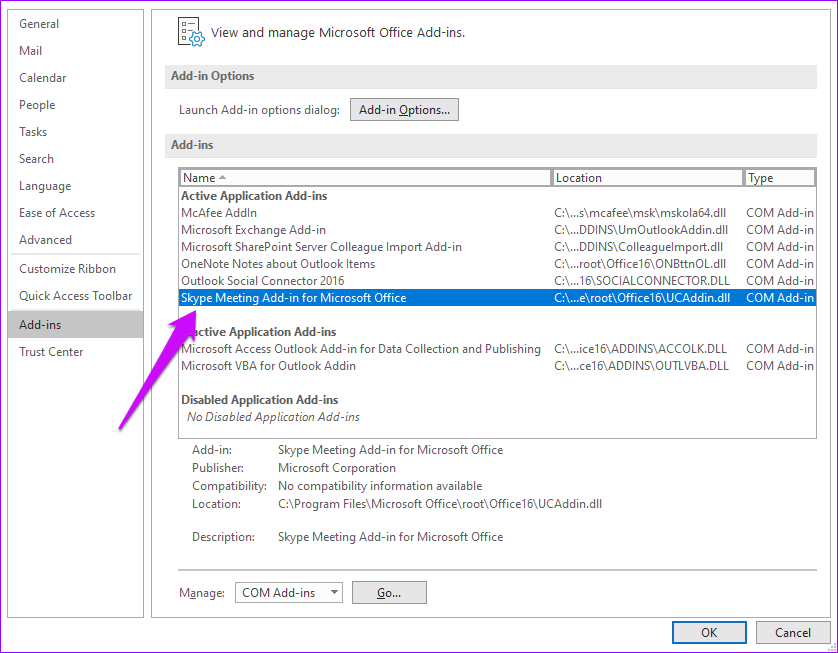
Task: Click the Add-in Options button
Action: 404,110
